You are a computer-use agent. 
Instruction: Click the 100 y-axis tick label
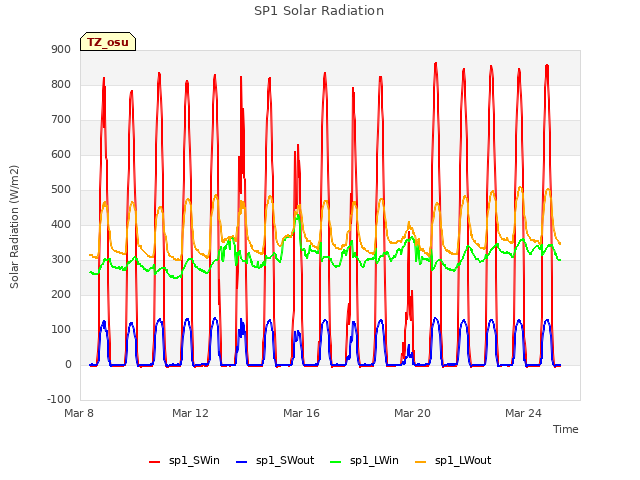coord(61,330)
